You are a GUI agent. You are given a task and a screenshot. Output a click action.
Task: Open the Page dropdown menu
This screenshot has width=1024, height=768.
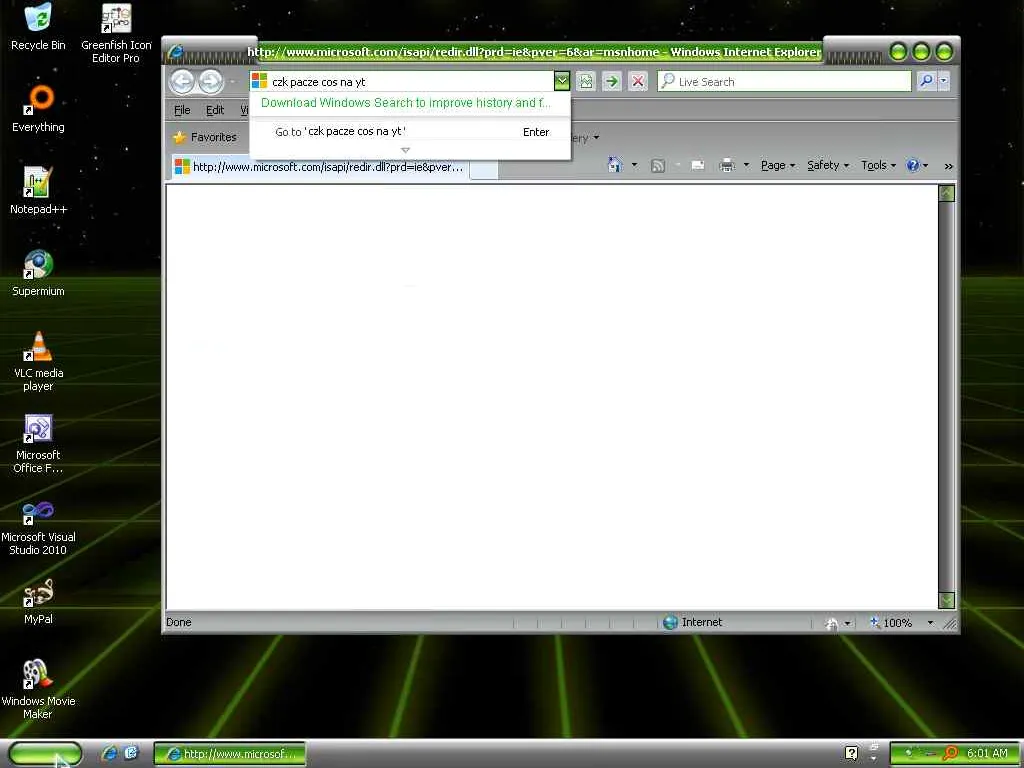coord(778,165)
